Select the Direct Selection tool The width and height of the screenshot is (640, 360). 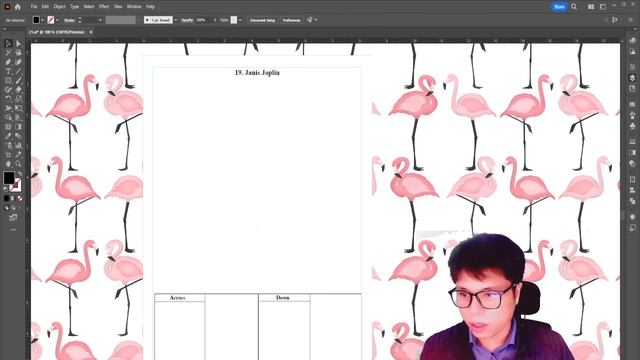click(18, 43)
